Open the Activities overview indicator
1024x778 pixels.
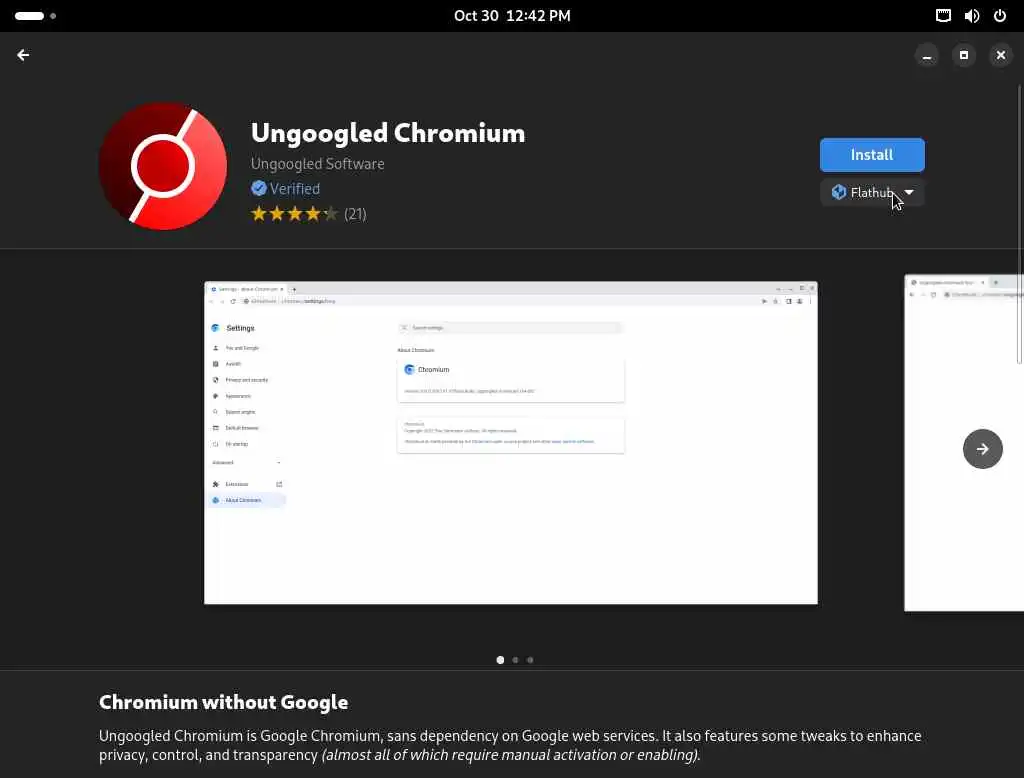tap(35, 16)
